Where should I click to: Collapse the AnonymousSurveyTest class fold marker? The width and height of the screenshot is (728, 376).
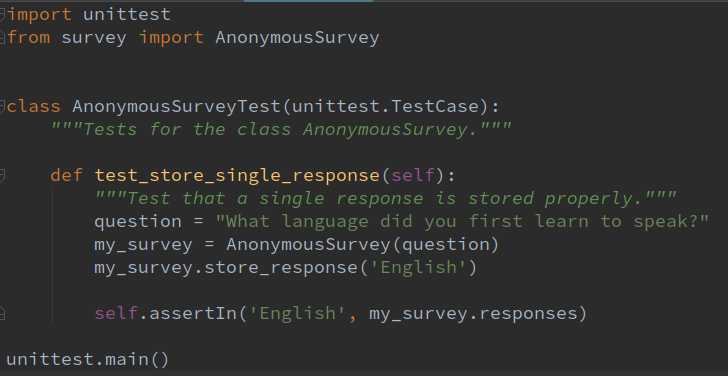3,107
